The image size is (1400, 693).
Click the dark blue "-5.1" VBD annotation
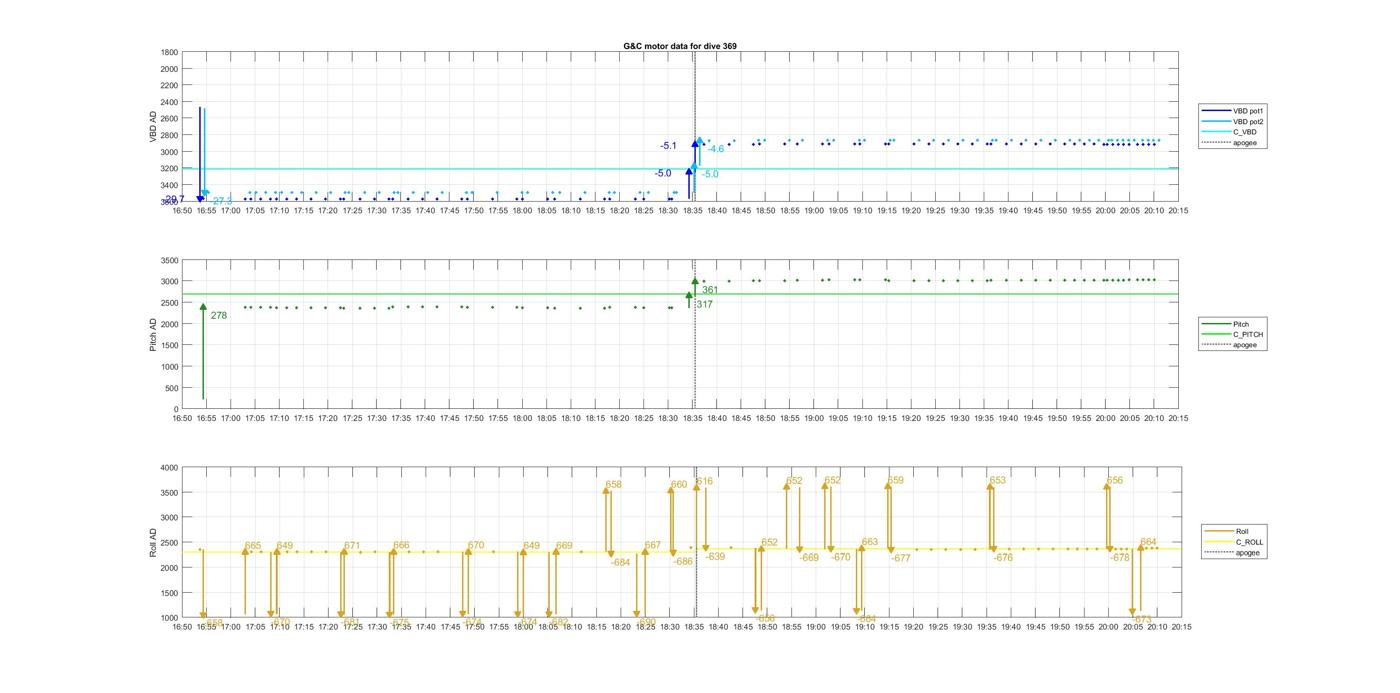tap(668, 146)
